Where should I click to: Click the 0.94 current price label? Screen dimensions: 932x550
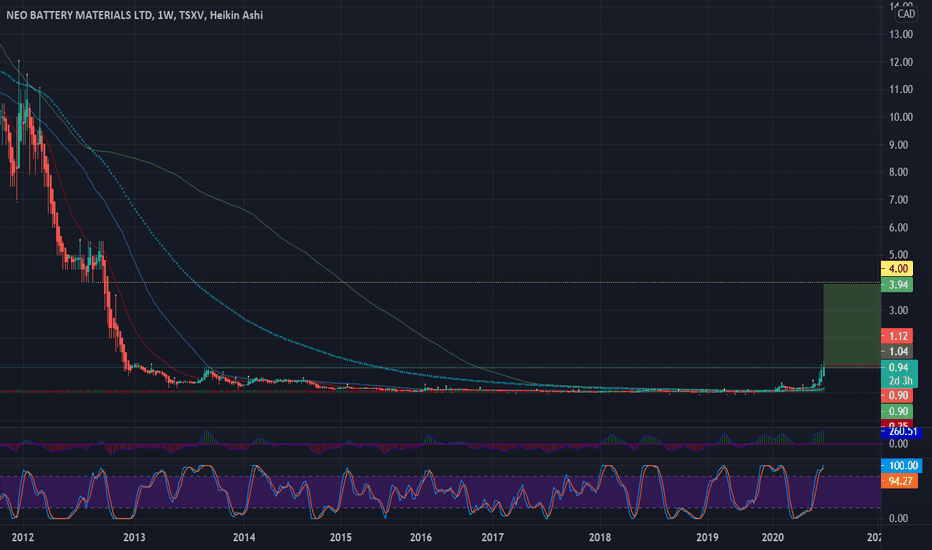[898, 367]
